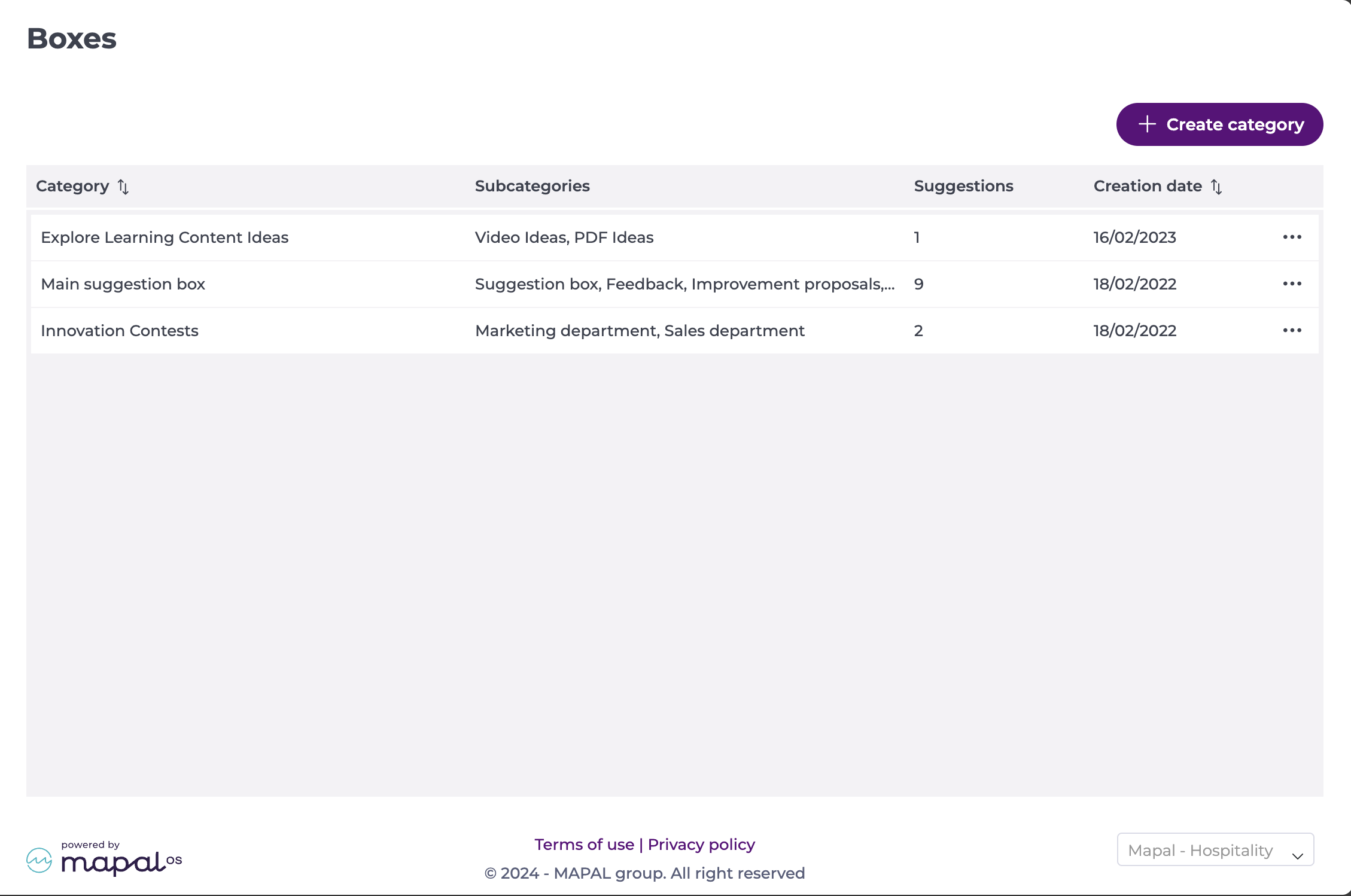1351x896 pixels.
Task: Click the Subcategories column header
Action: (x=532, y=186)
